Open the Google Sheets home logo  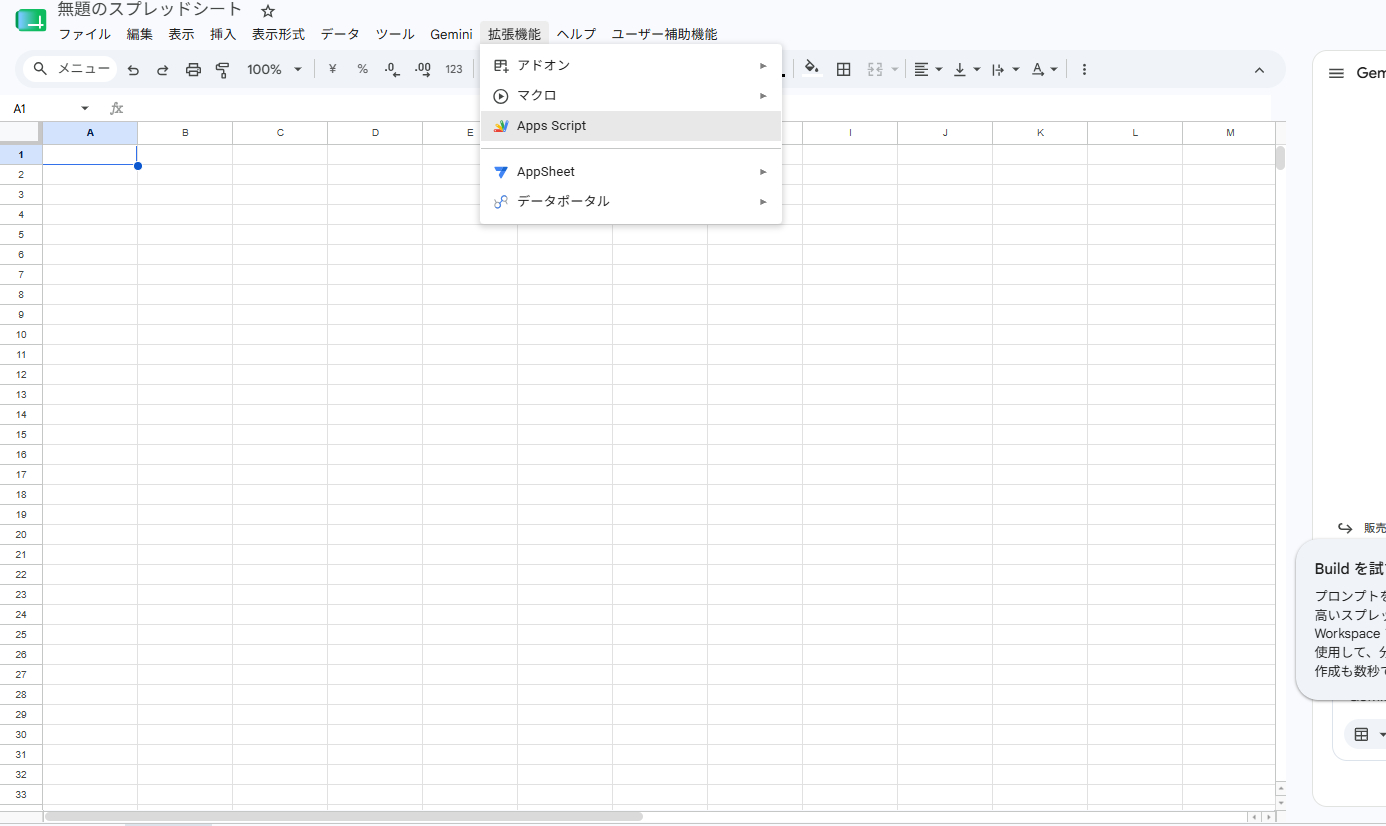click(31, 20)
